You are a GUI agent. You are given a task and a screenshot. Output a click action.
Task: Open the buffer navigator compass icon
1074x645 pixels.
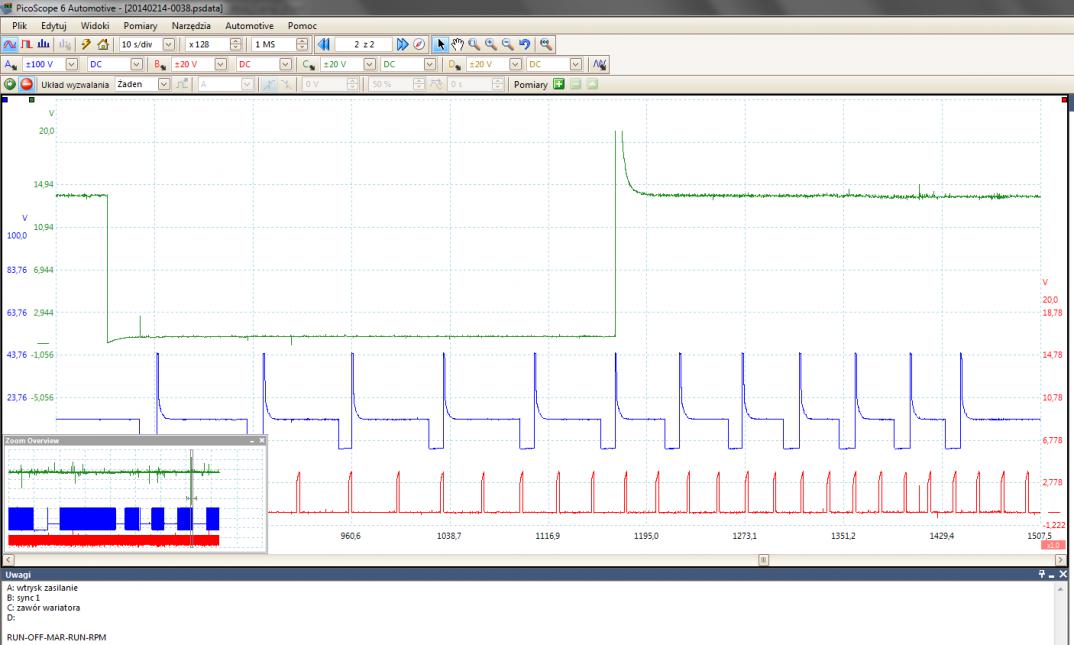418,45
